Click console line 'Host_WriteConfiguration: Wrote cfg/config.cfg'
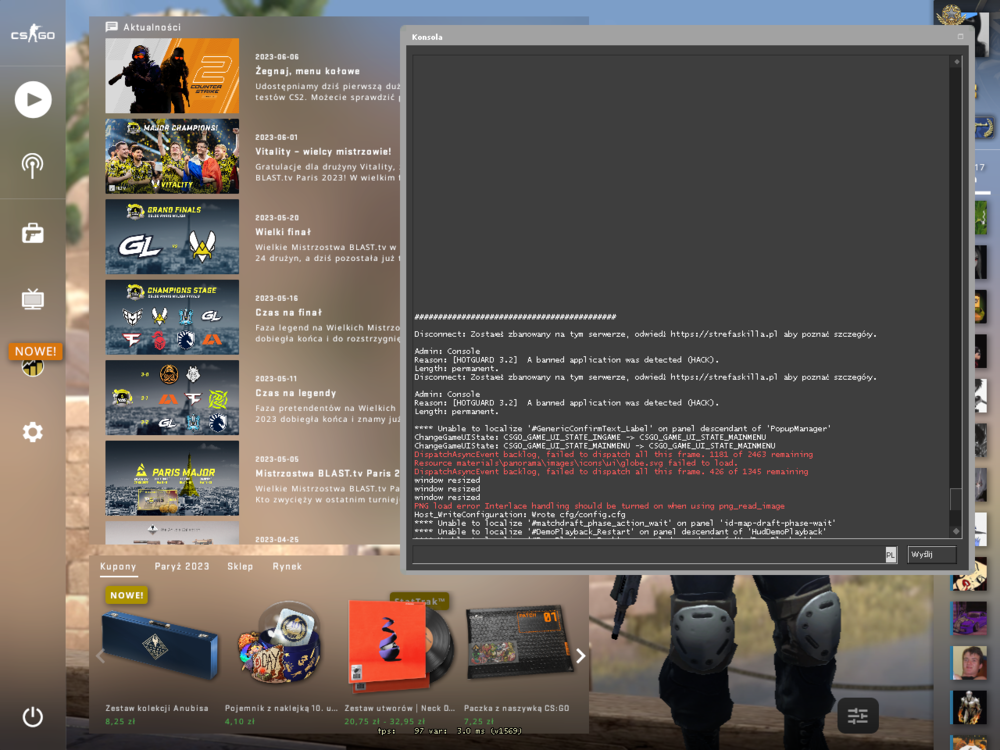Viewport: 1000px width, 750px height. [x=520, y=515]
